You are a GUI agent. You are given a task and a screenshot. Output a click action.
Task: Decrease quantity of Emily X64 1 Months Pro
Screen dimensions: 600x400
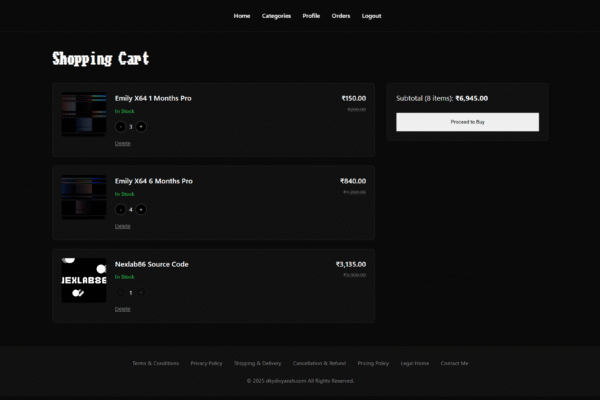(x=120, y=127)
